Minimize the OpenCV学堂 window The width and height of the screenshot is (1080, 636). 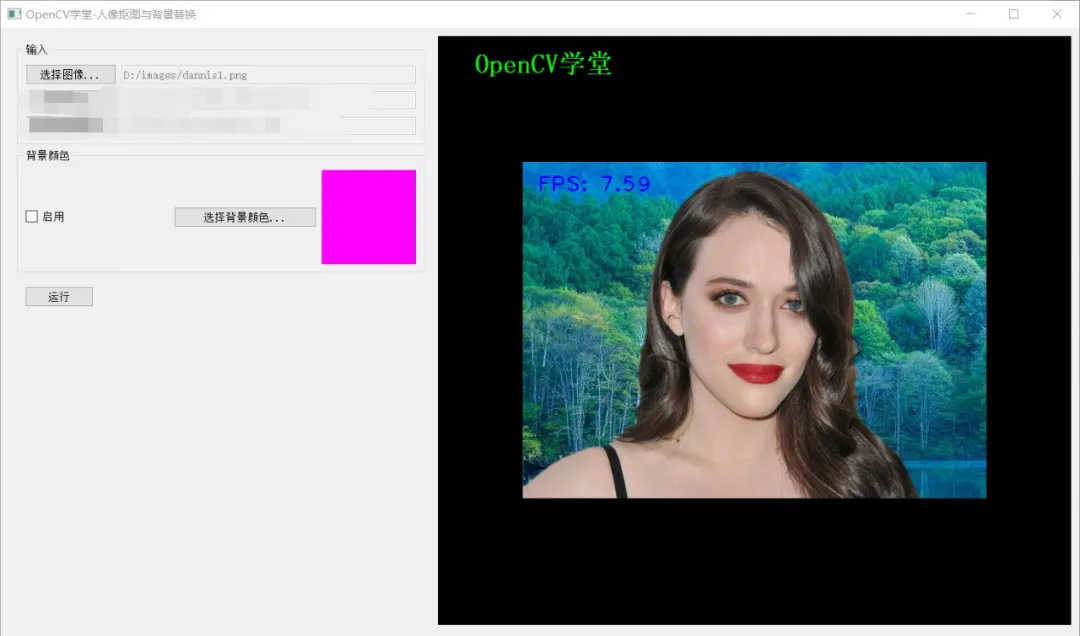(969, 14)
